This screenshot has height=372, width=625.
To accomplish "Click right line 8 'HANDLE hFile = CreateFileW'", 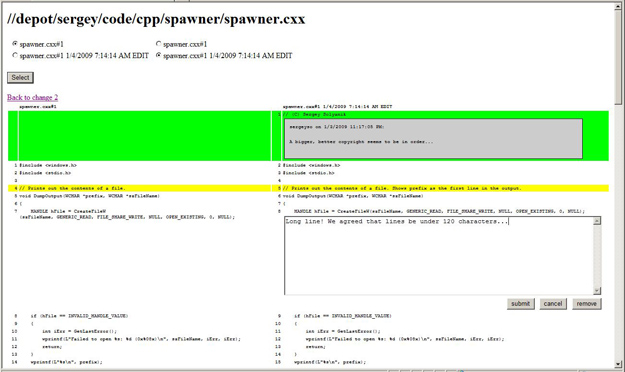I will tap(439, 211).
